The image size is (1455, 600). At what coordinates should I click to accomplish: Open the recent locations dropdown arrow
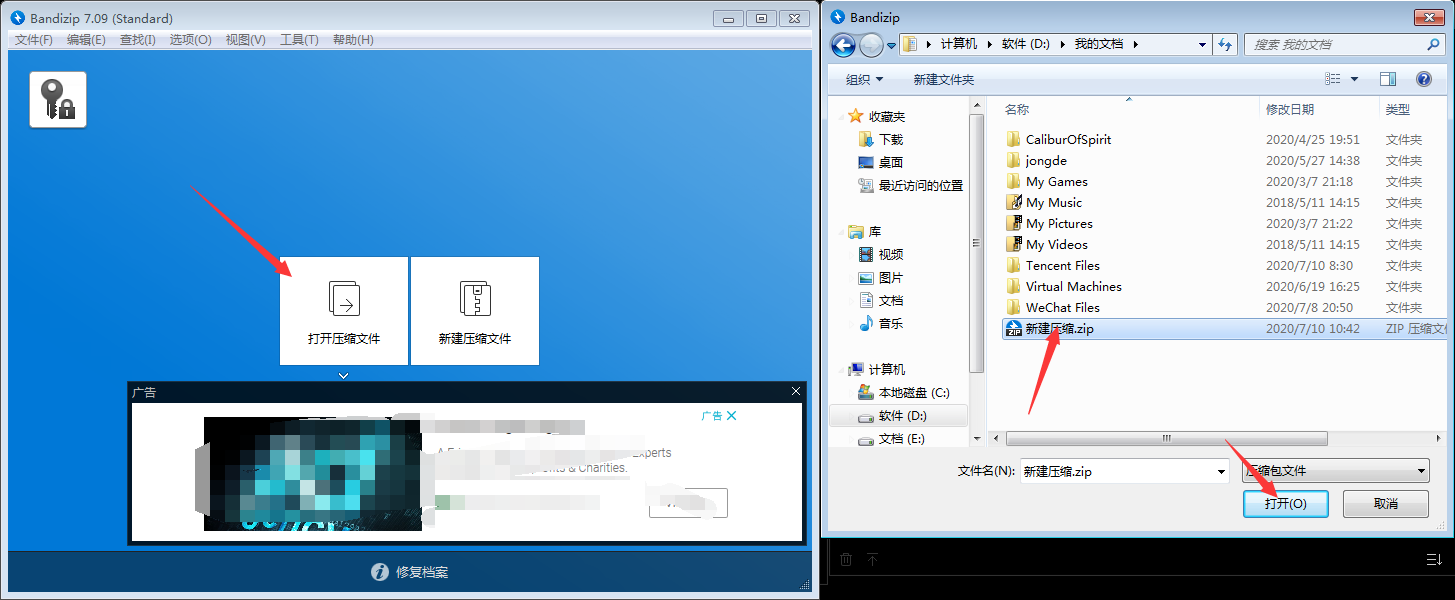point(891,45)
